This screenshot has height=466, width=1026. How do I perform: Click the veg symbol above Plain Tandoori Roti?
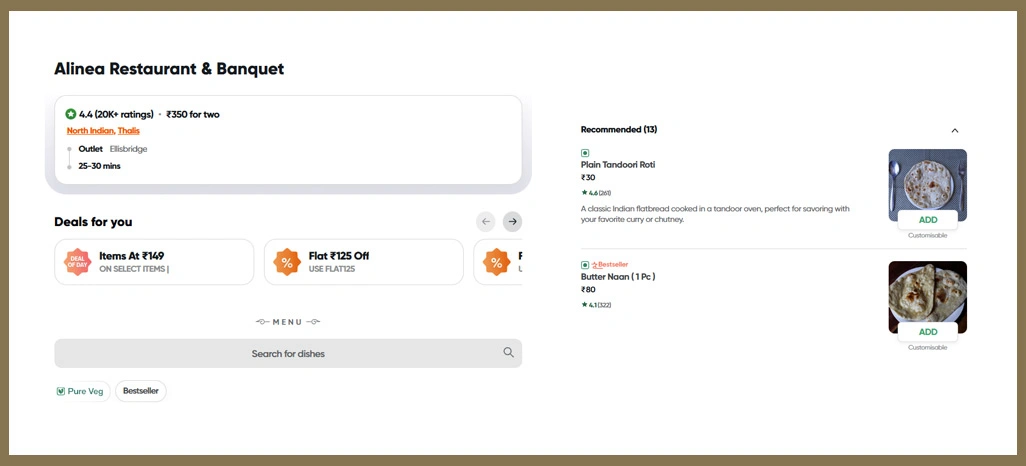pos(585,153)
